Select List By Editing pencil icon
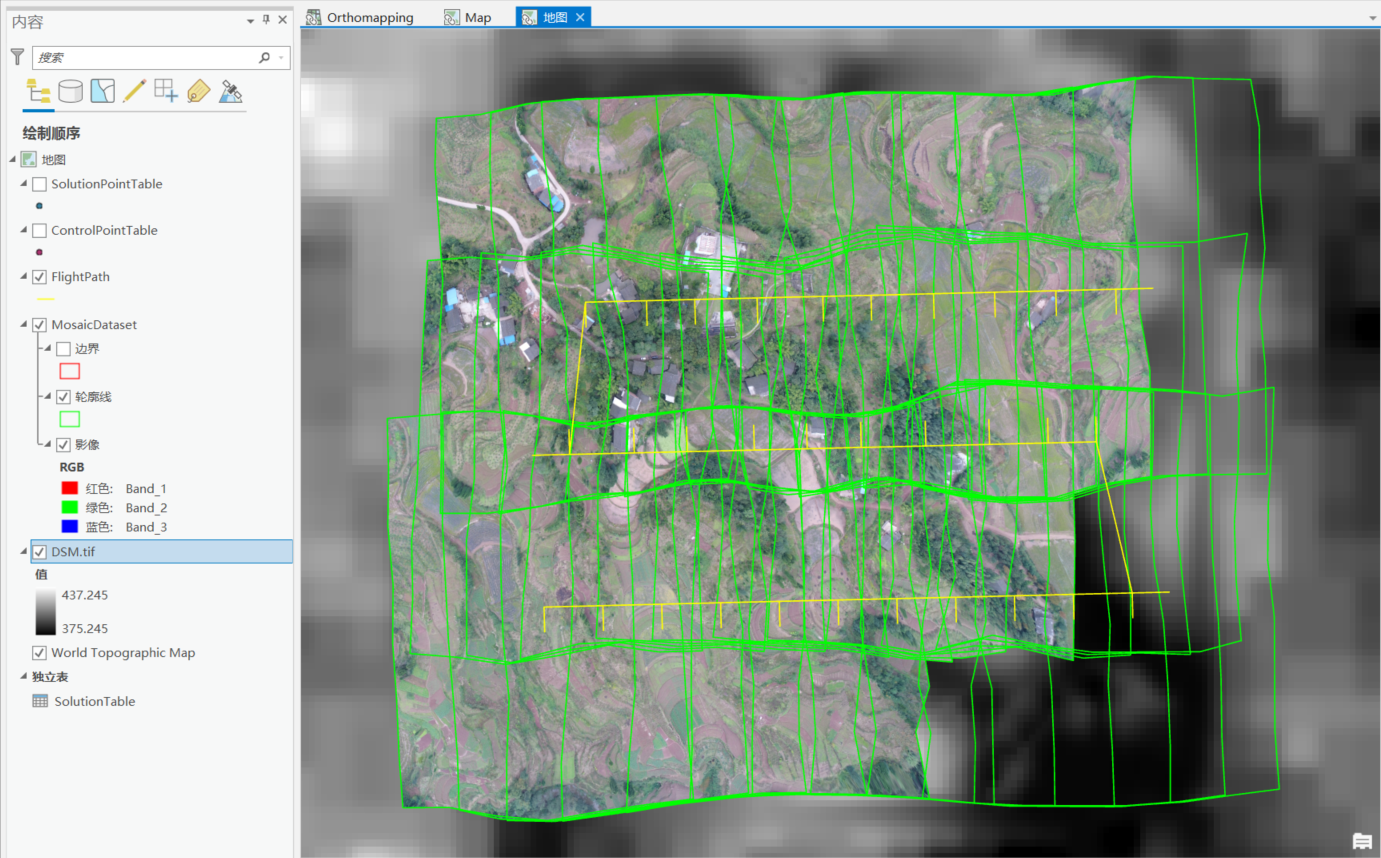Screen dimensions: 1381x858 pos(134,92)
